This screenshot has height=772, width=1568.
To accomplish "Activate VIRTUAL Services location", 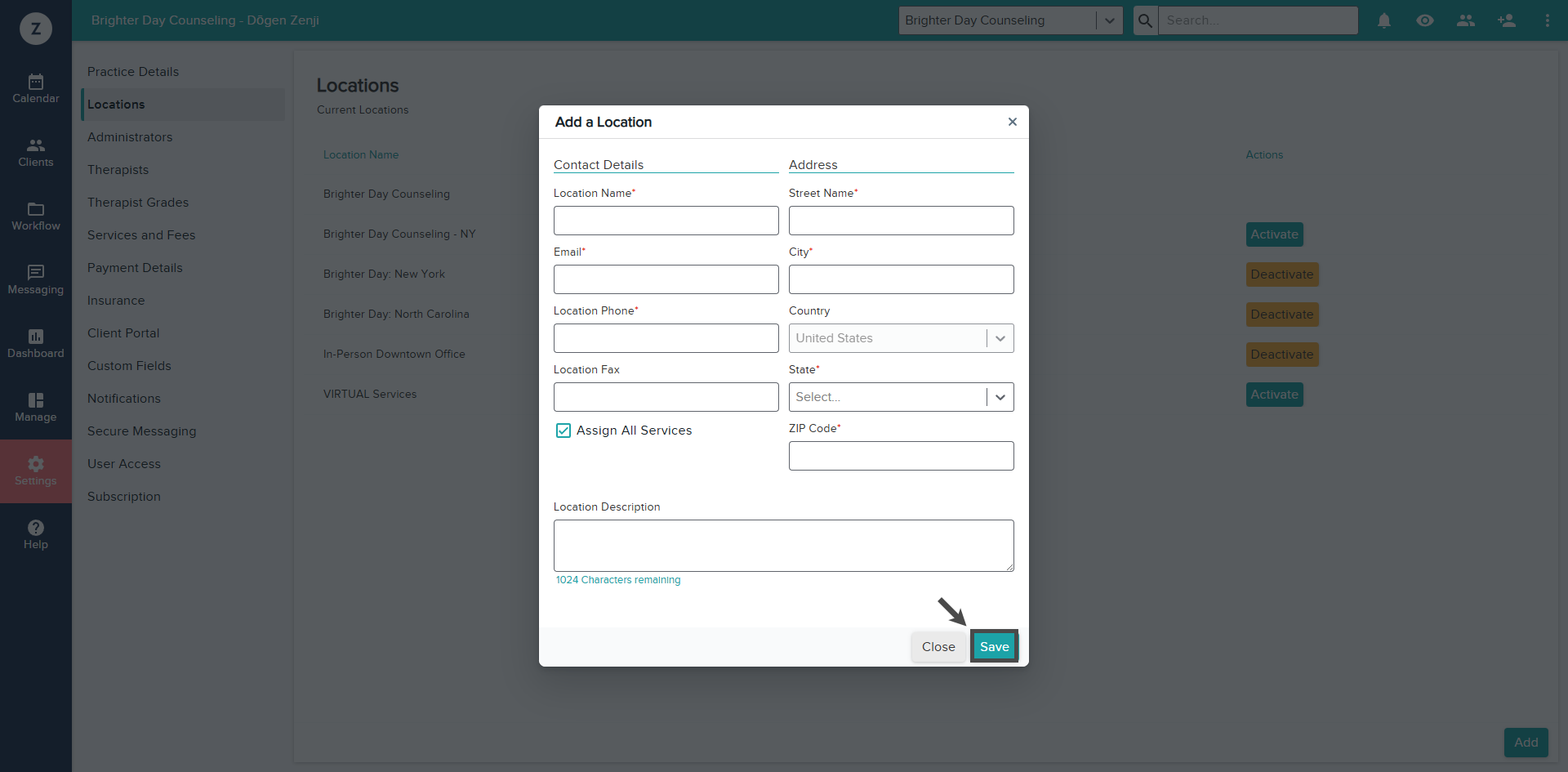I will pyautogui.click(x=1274, y=395).
